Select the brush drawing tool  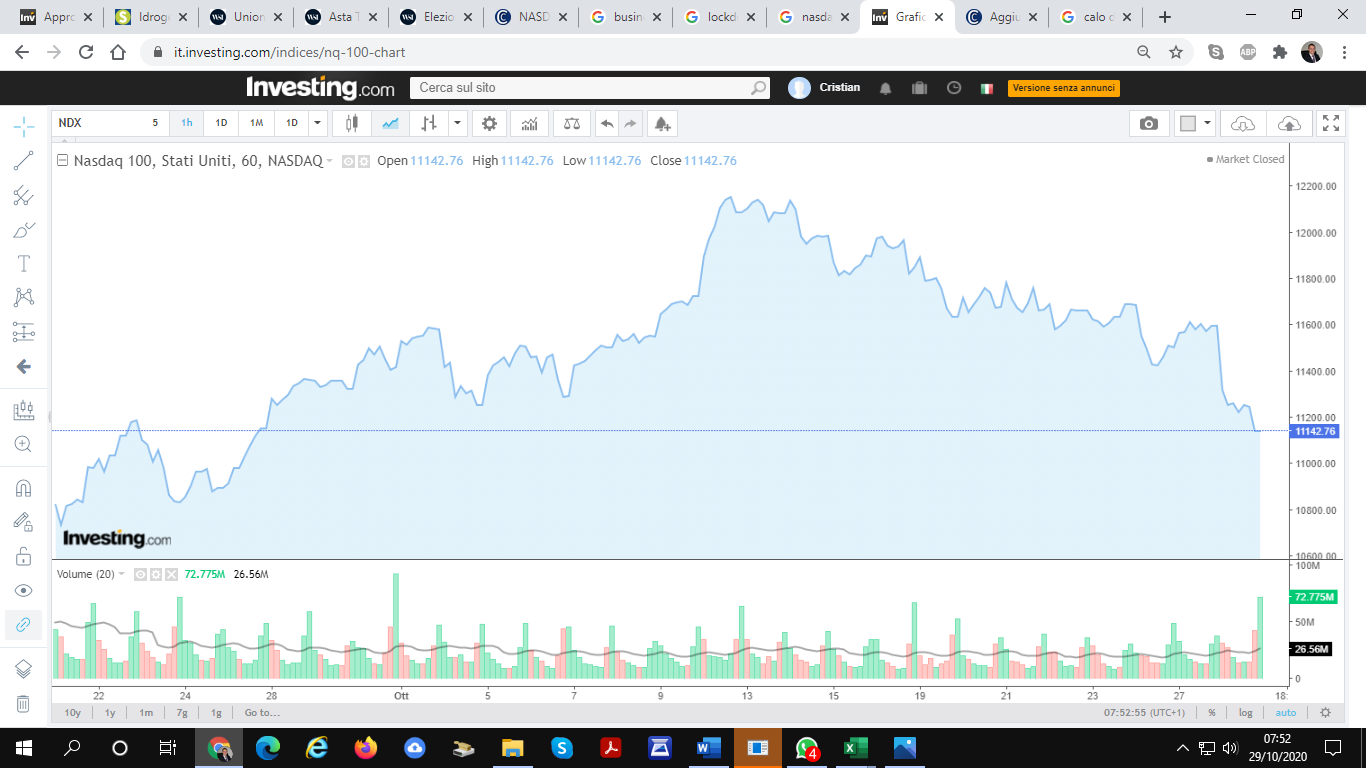[24, 229]
